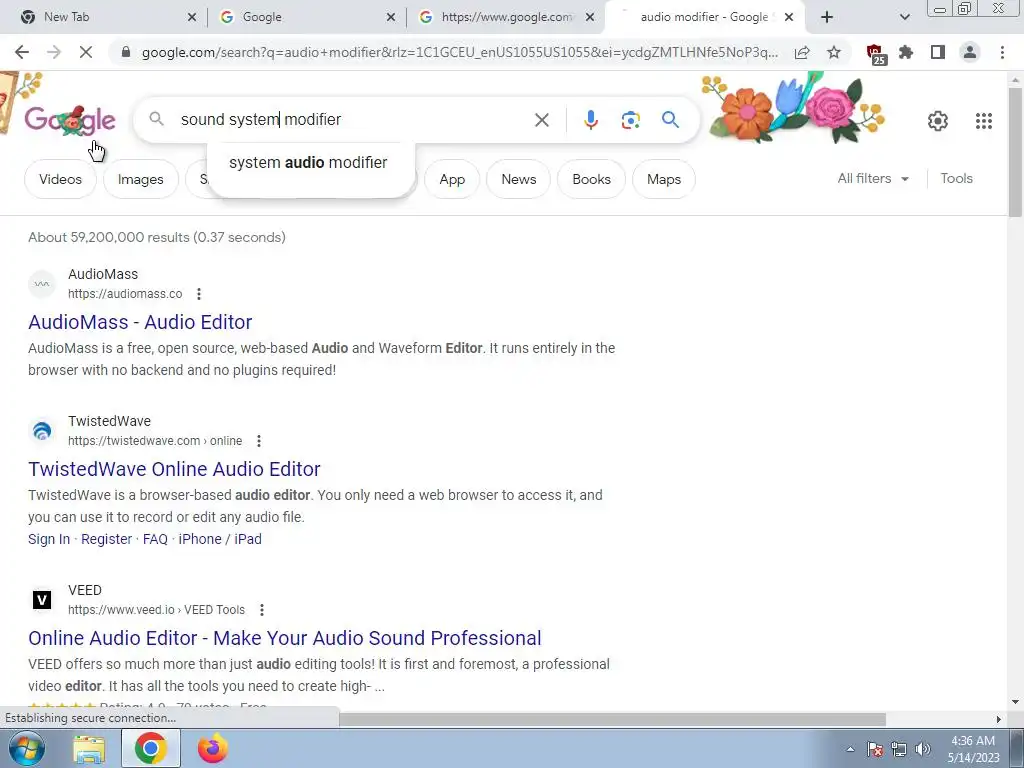
Task: Open TwistedWave Online Audio Editor link
Action: point(174,469)
